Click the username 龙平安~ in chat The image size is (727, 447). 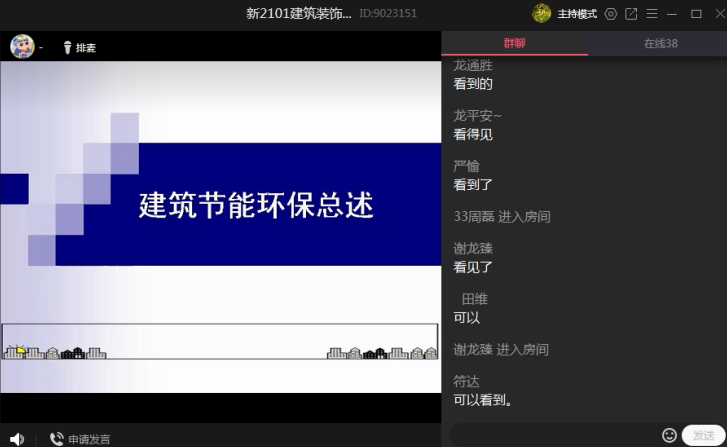(477, 115)
